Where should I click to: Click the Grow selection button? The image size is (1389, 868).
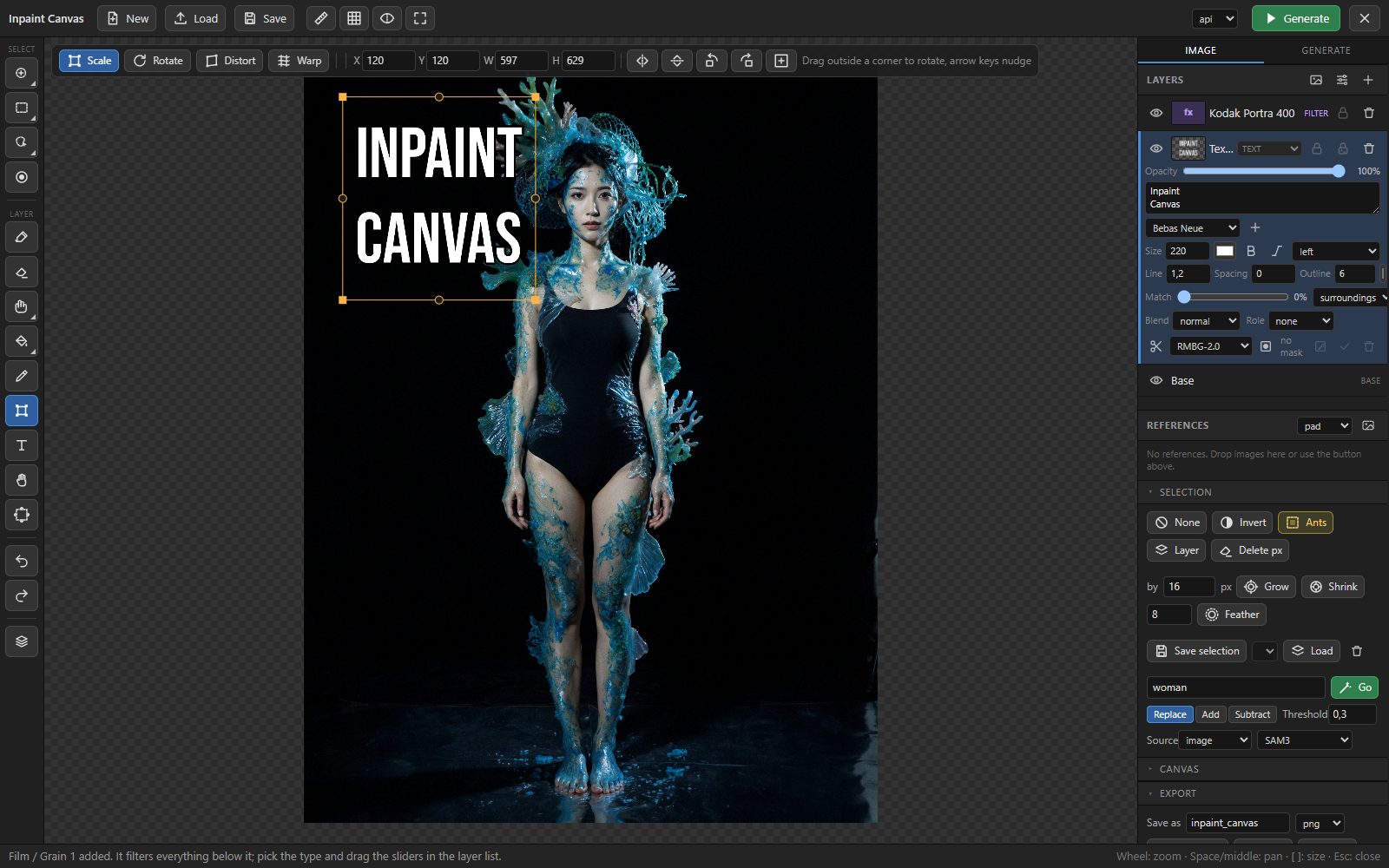1266,587
